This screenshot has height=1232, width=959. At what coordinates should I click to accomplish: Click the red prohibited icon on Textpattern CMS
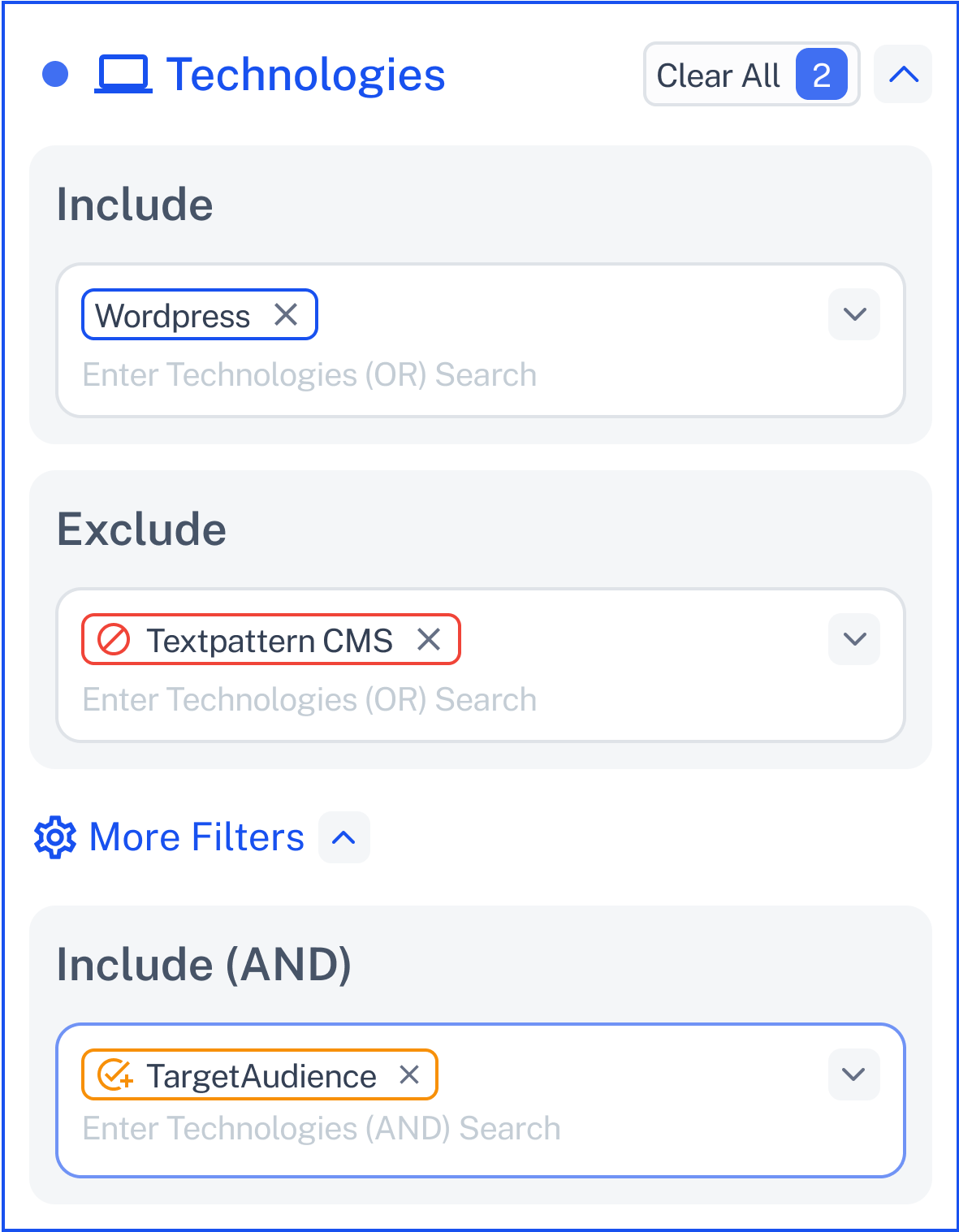(x=114, y=639)
